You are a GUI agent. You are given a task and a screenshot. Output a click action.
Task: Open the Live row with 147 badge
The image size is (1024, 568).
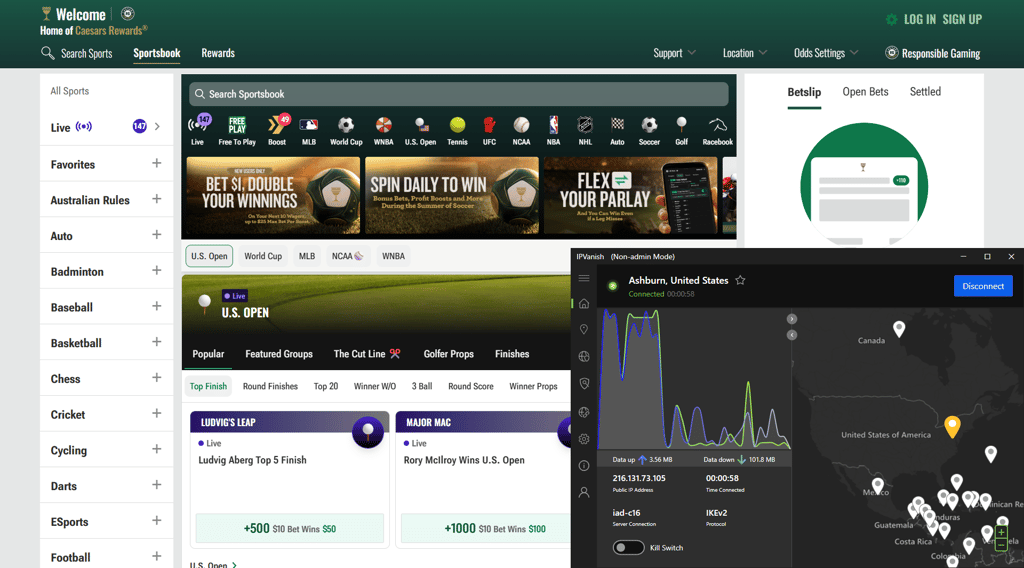click(x=106, y=127)
